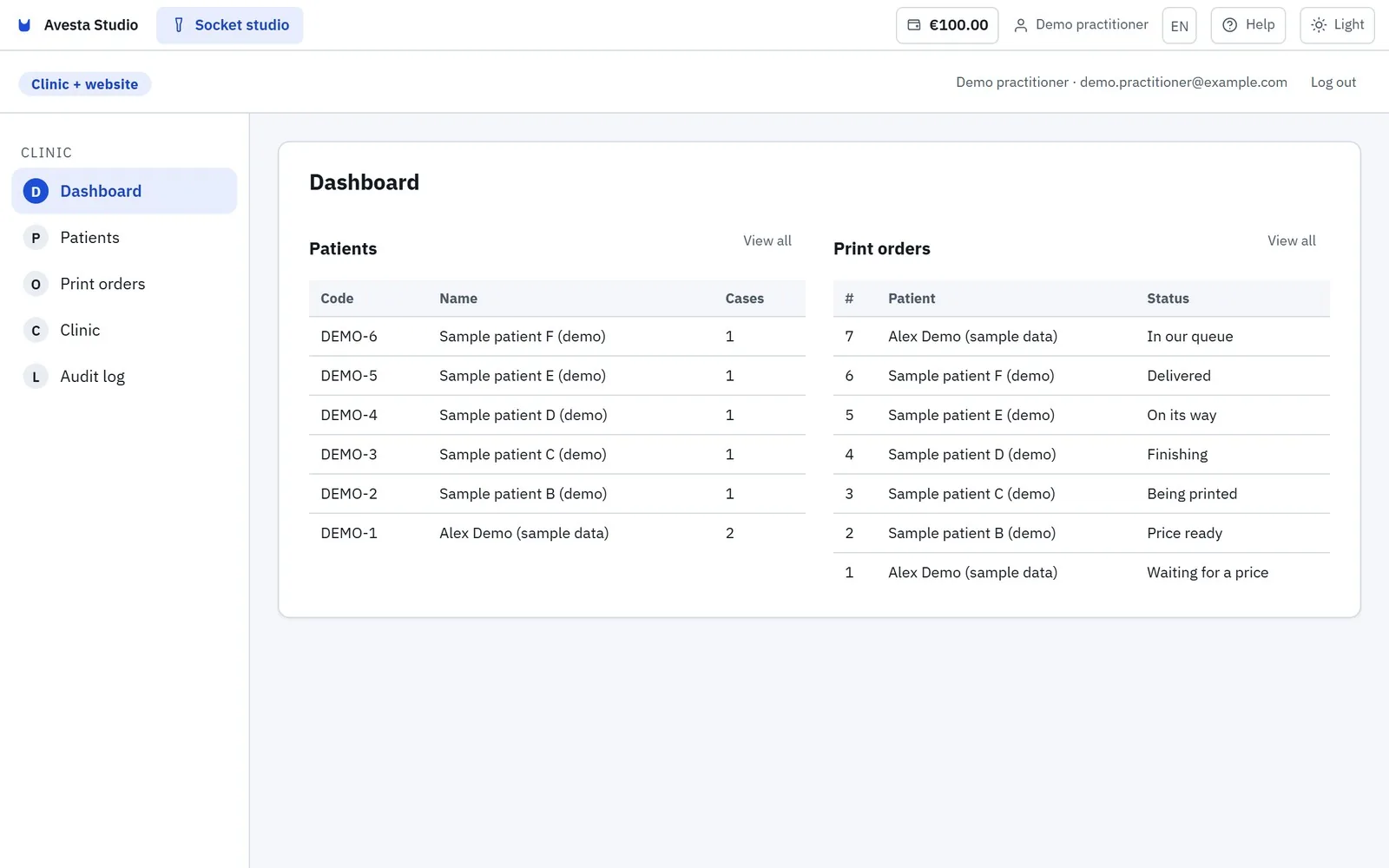Click Sample patient E (demo) in Patients table
Screen dimensions: 1389x868
(x=523, y=376)
